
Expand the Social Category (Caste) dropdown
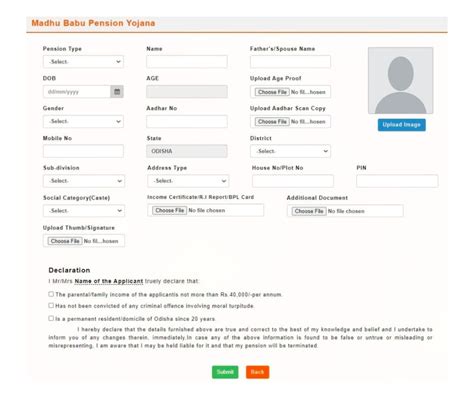click(84, 211)
